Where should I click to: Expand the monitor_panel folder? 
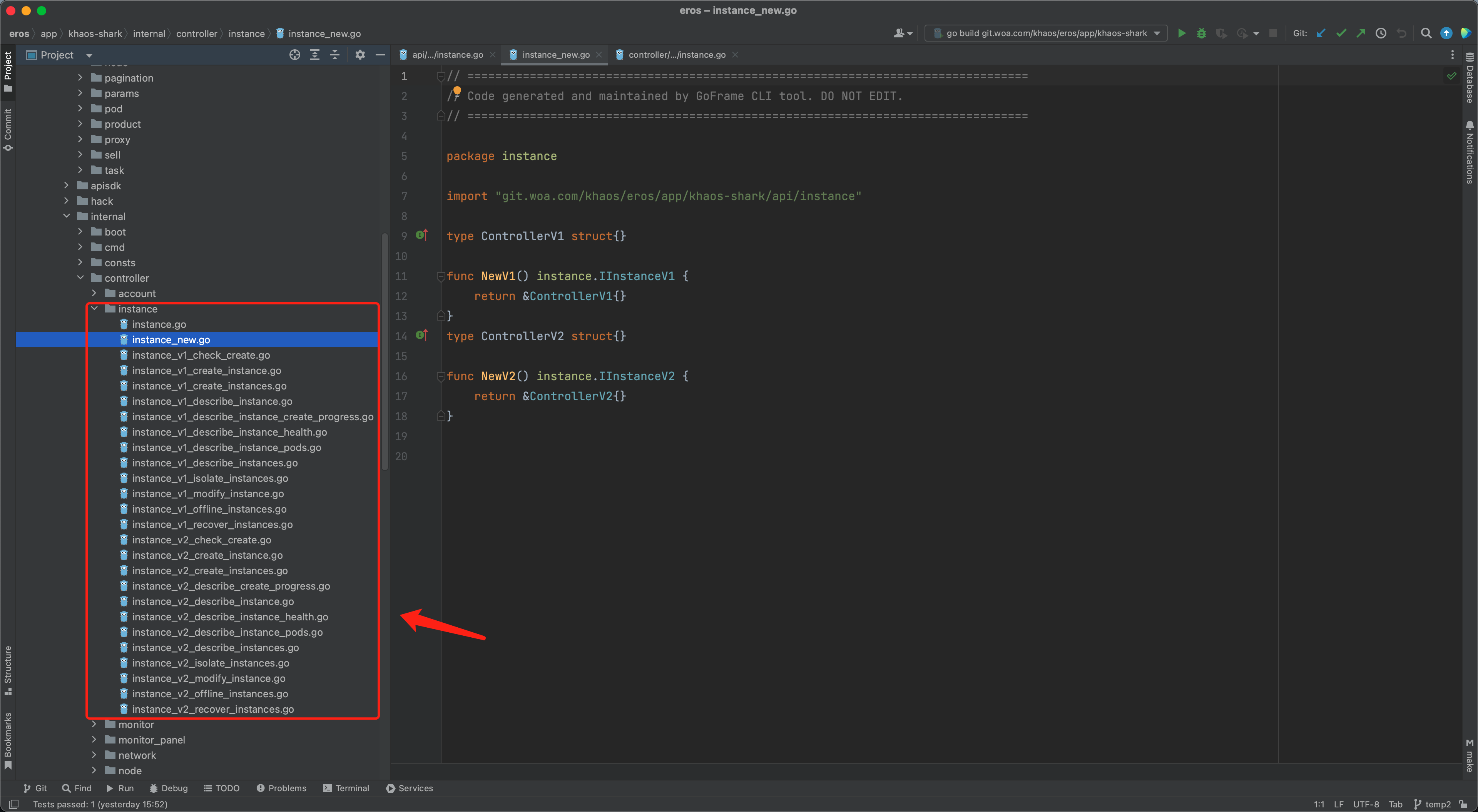pos(95,740)
